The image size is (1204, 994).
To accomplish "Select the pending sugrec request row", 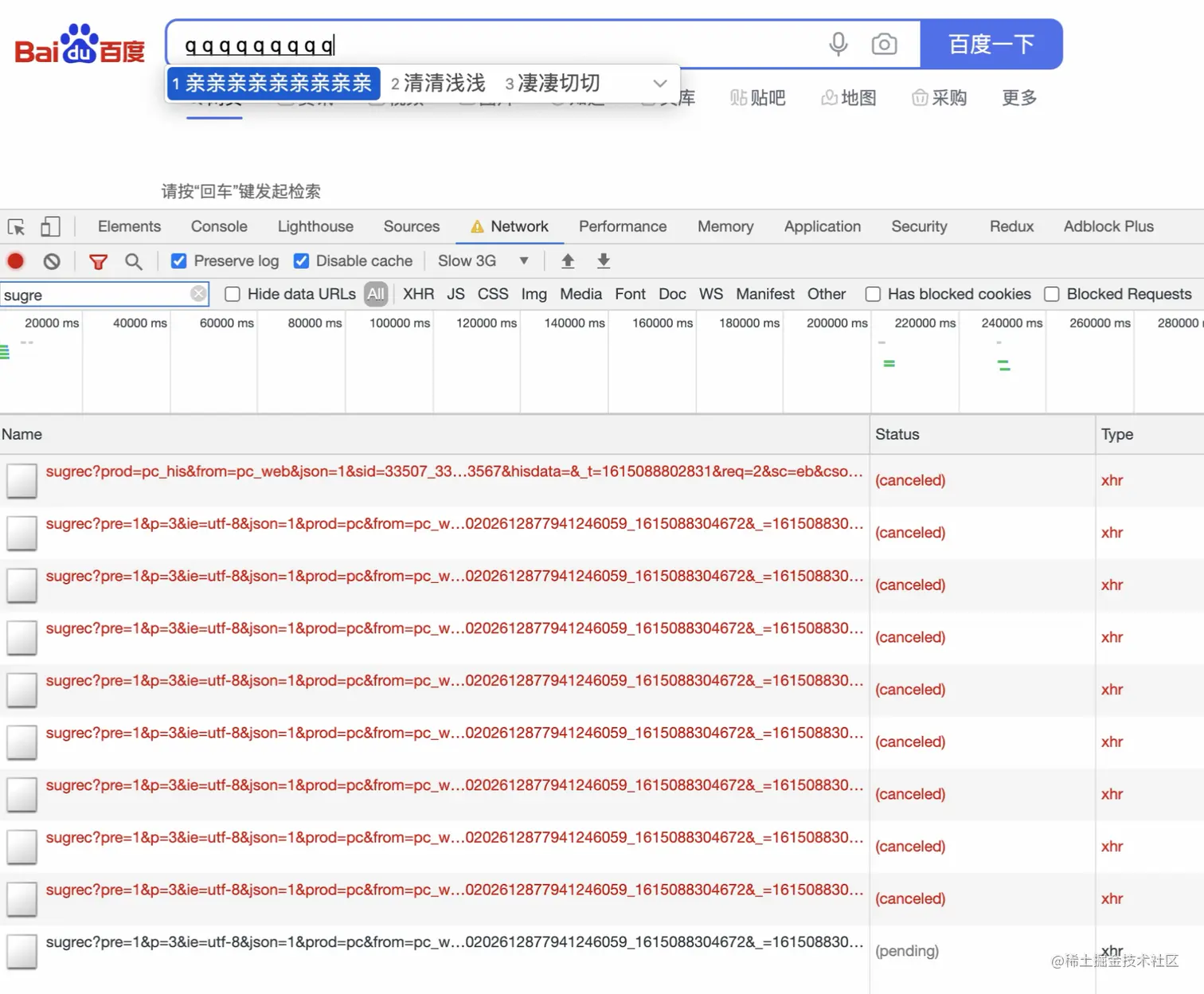I will [x=602, y=951].
